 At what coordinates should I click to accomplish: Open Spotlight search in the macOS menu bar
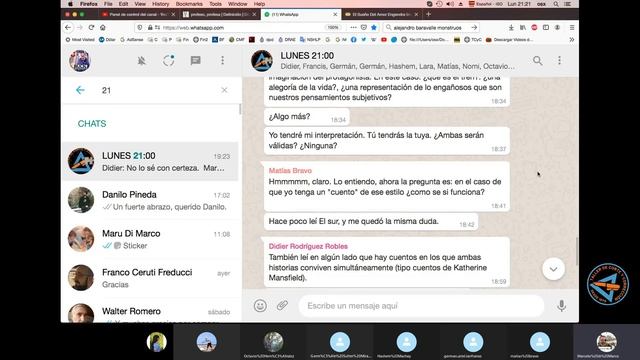(556, 4)
